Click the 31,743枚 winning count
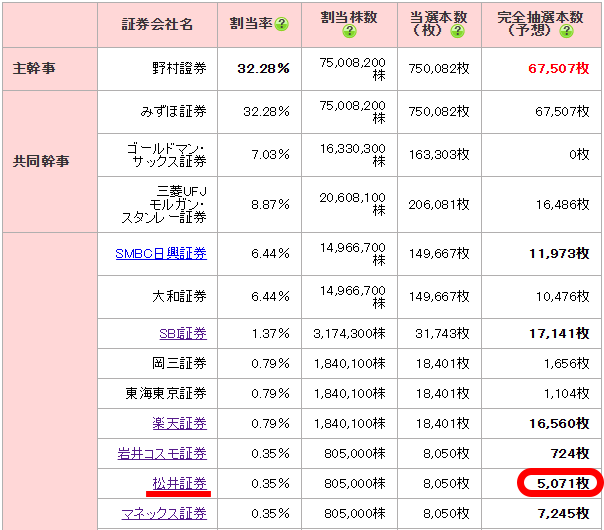604x530 pixels. tap(443, 334)
